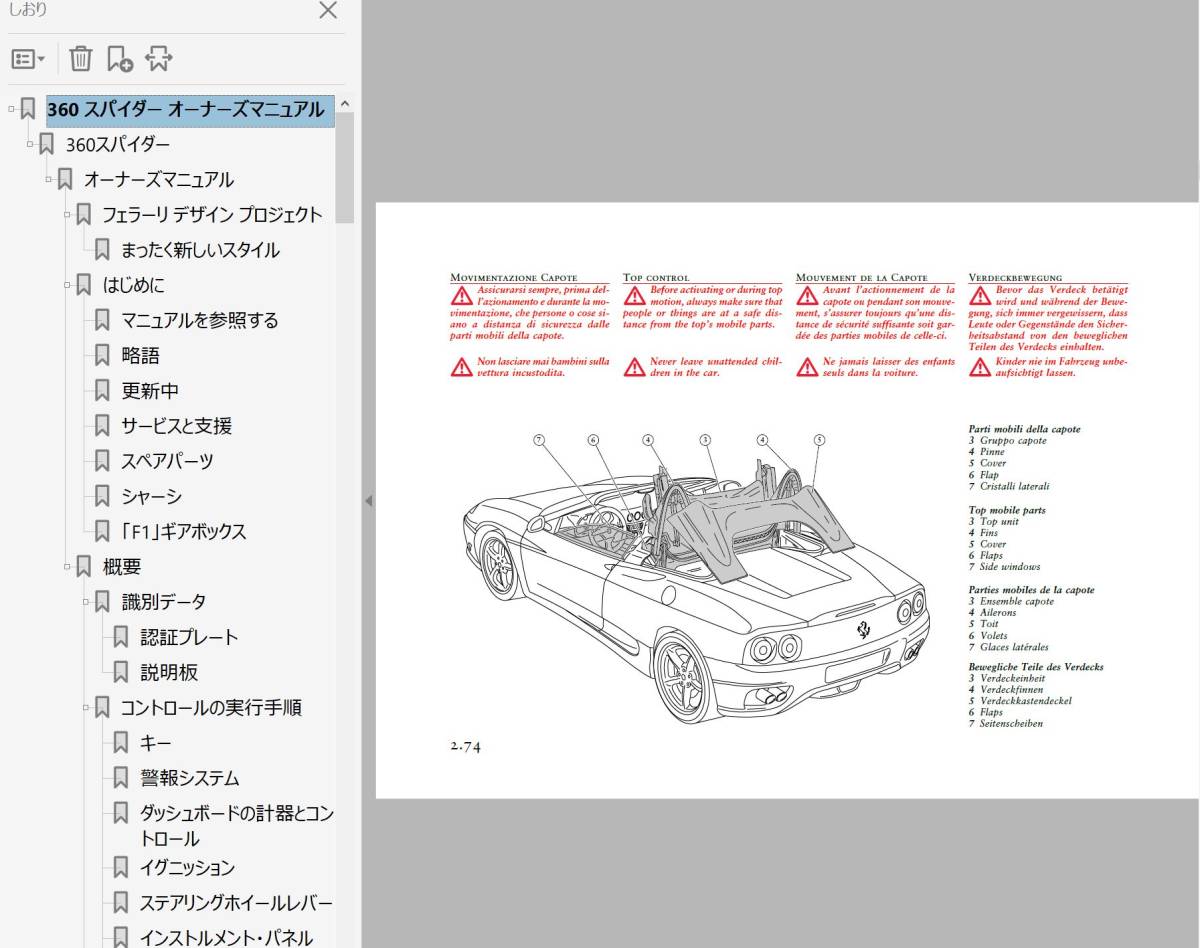Open the スペアパーツ bookmark
Viewport: 1200px width, 948px height.
pyautogui.click(x=167, y=461)
